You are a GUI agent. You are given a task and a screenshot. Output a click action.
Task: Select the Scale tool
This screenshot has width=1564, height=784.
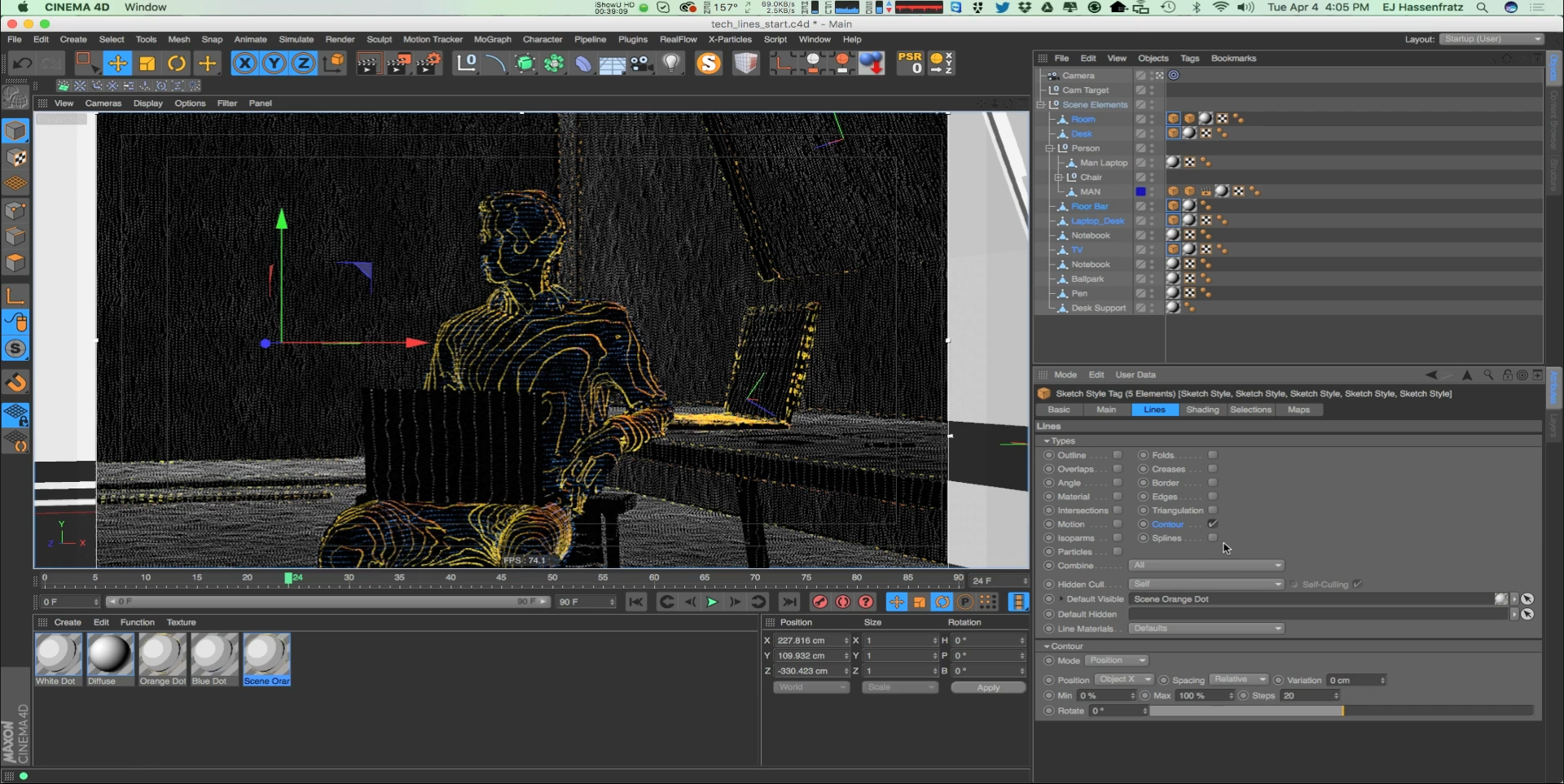point(147,63)
